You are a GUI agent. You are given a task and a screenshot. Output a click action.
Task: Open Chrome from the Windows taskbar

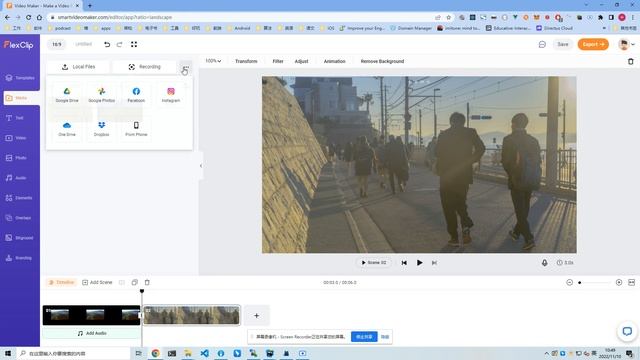tap(156, 353)
